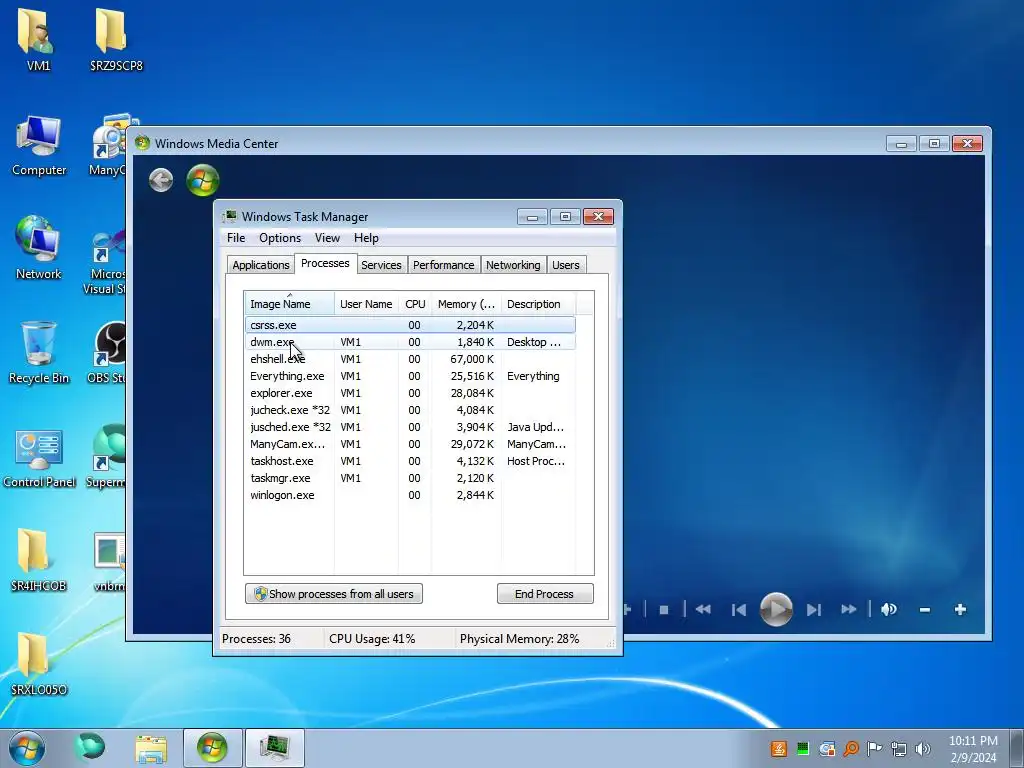This screenshot has height=768, width=1024.
Task: Click the End Process button
Action: pyautogui.click(x=545, y=594)
